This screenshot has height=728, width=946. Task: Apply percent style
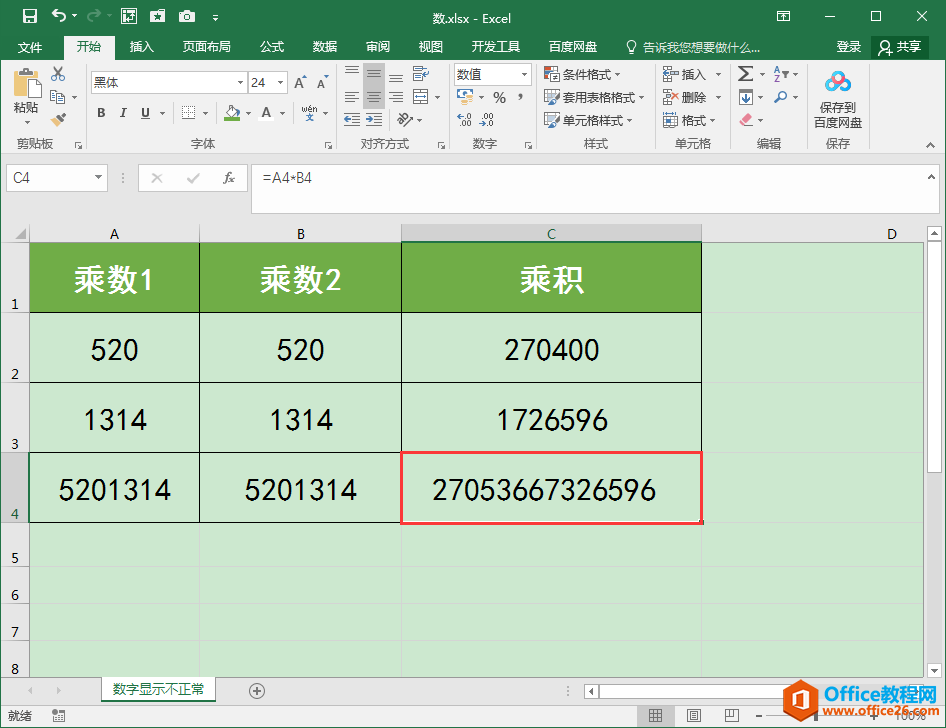(500, 97)
